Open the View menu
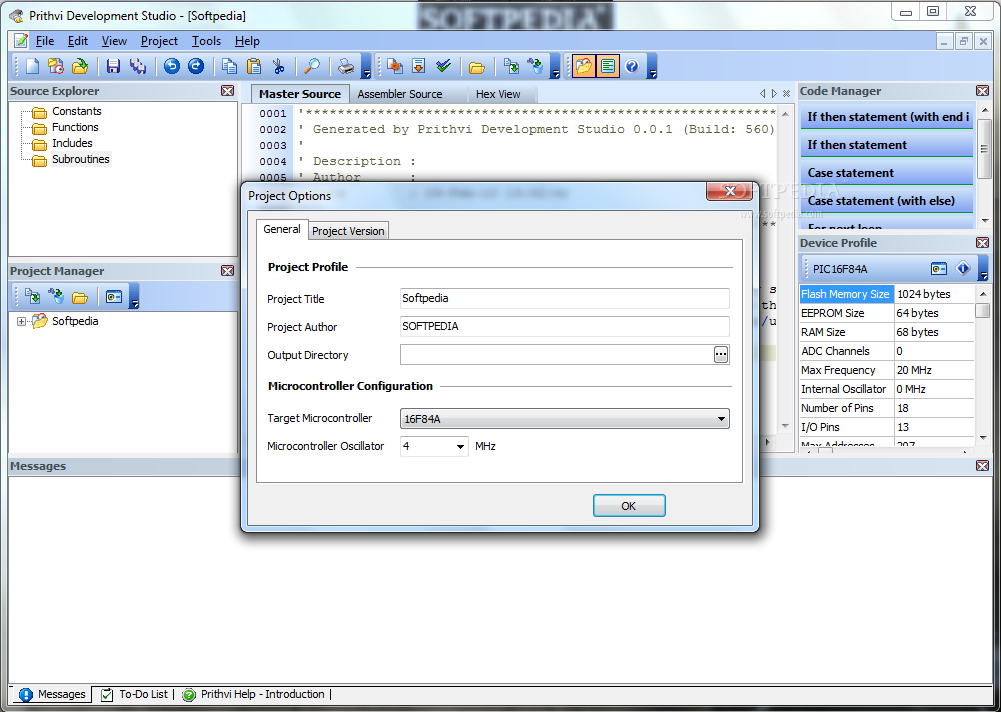The width and height of the screenshot is (1001, 712). (x=114, y=41)
